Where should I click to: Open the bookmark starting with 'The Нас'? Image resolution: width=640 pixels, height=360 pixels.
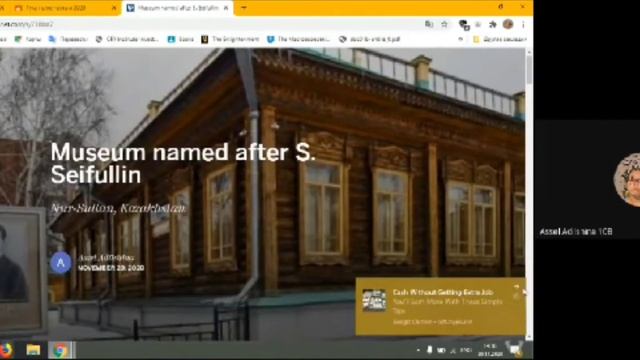click(298, 39)
